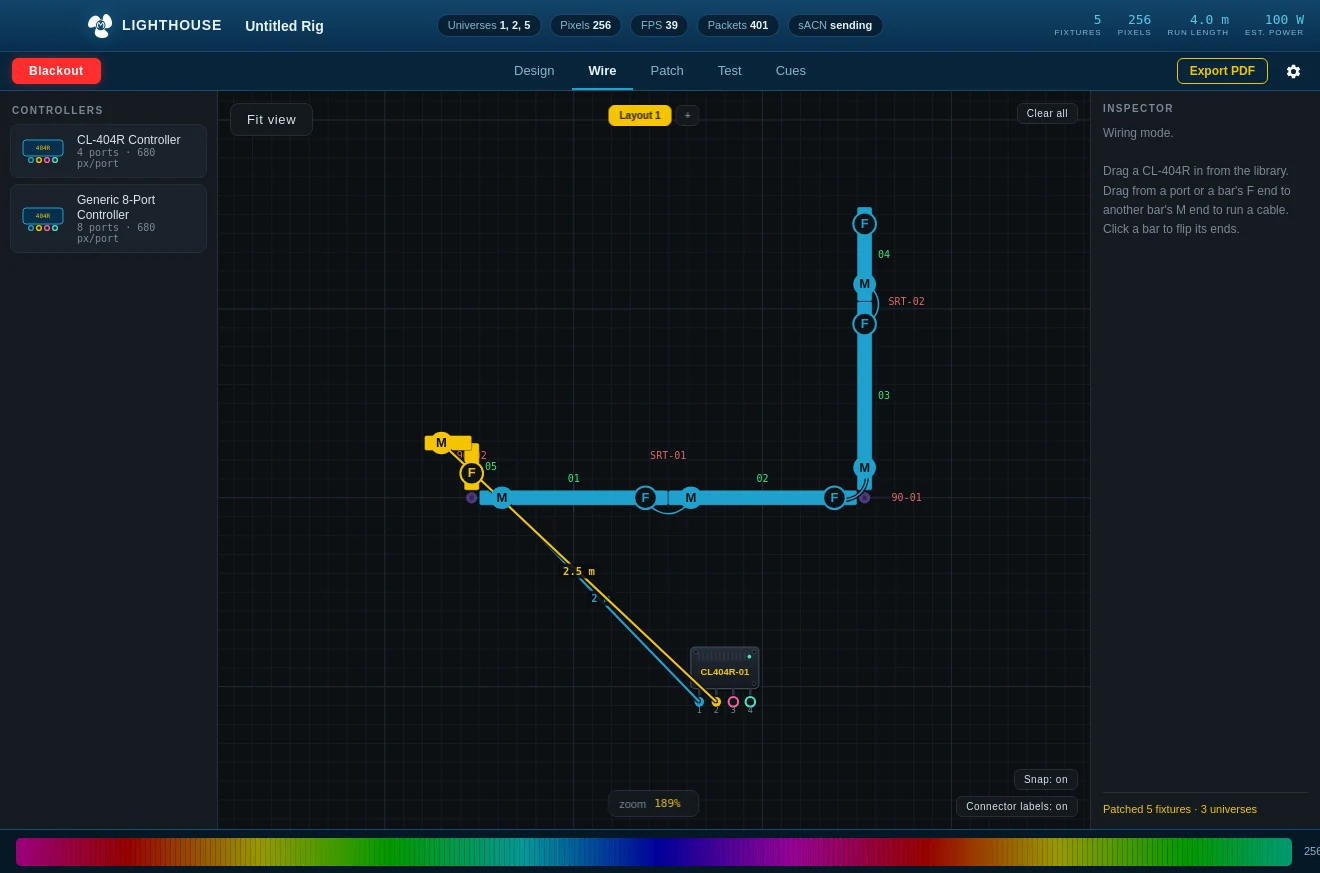Go to the Patch tab
Viewport: 1320px width, 873px height.
667,71
